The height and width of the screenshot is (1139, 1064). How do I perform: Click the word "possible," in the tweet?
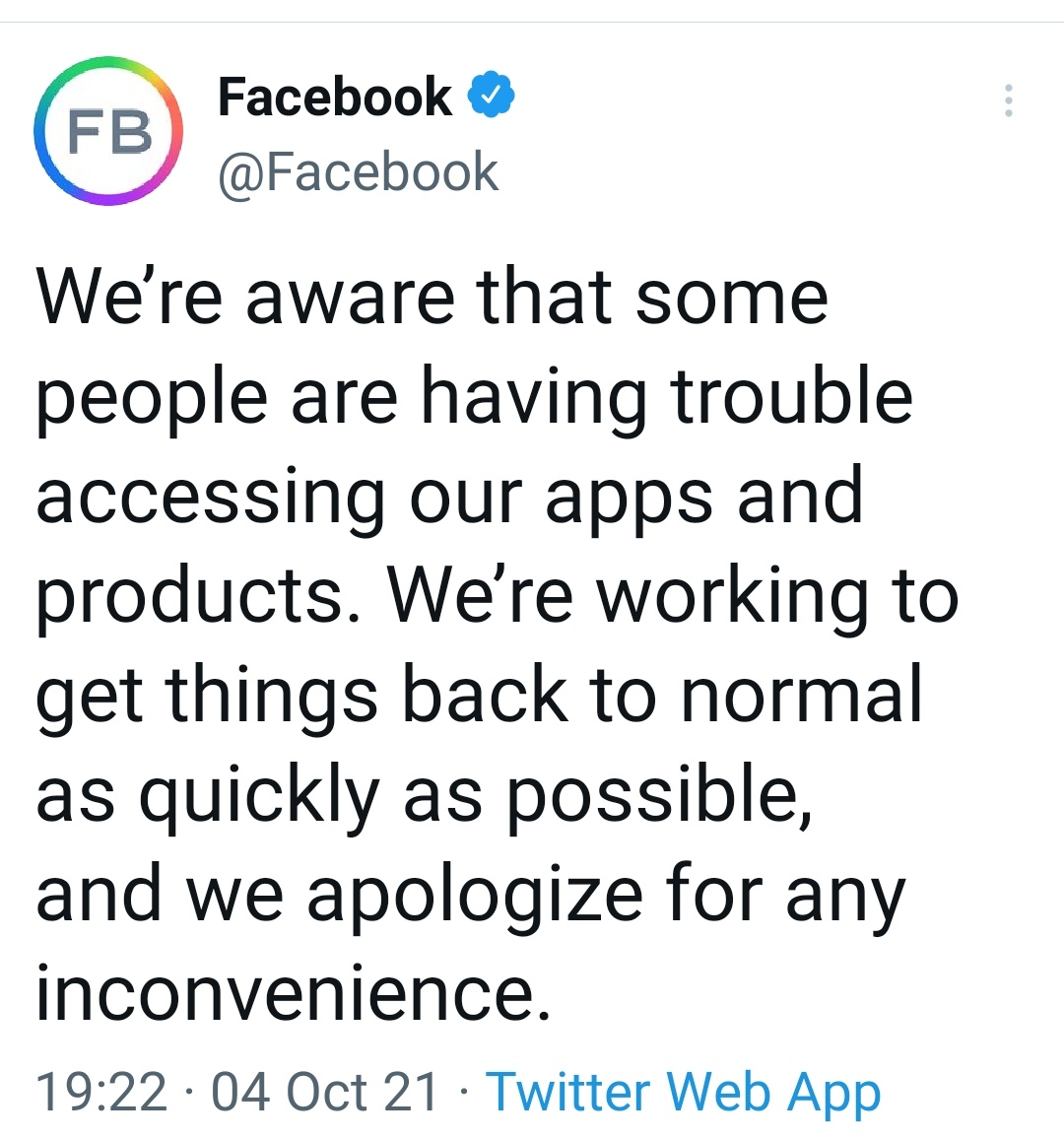[660, 796]
